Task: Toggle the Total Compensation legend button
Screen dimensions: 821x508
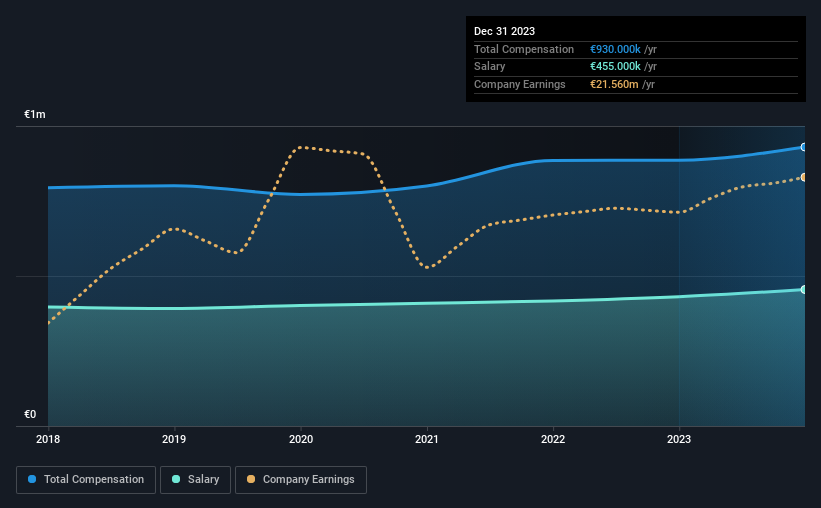Action: (x=86, y=480)
